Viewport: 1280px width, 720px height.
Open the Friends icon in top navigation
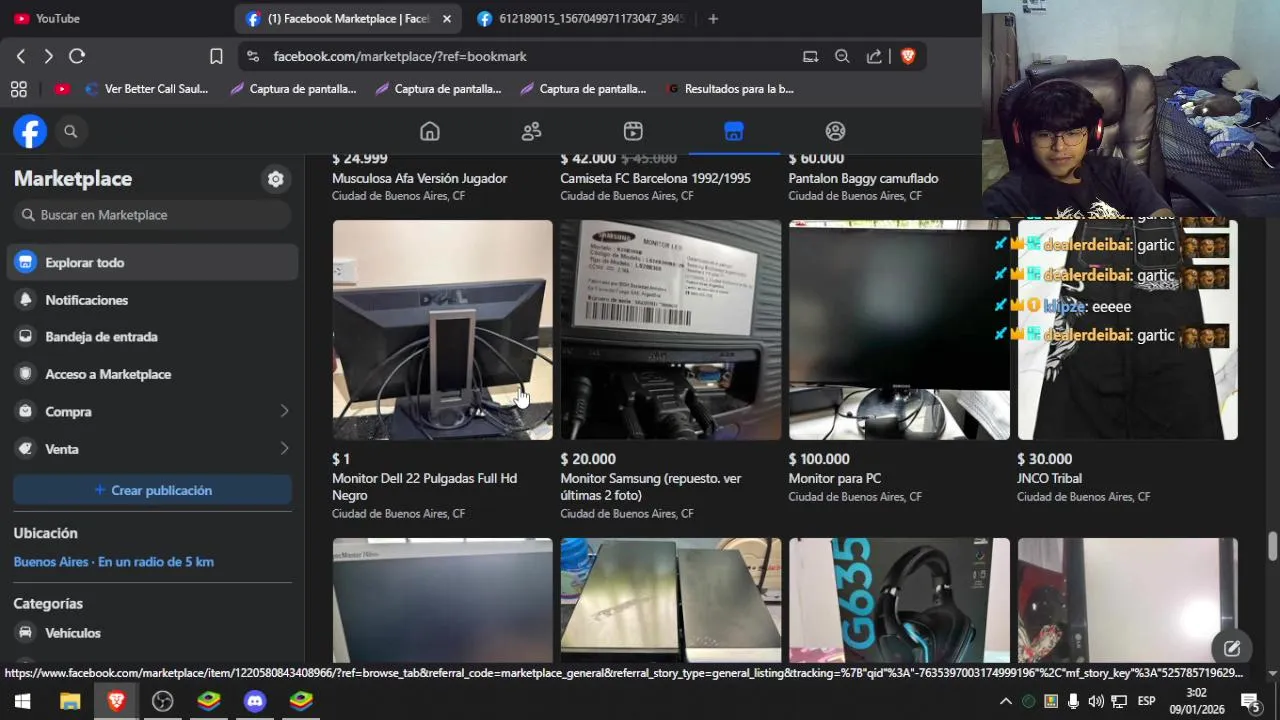pos(532,131)
